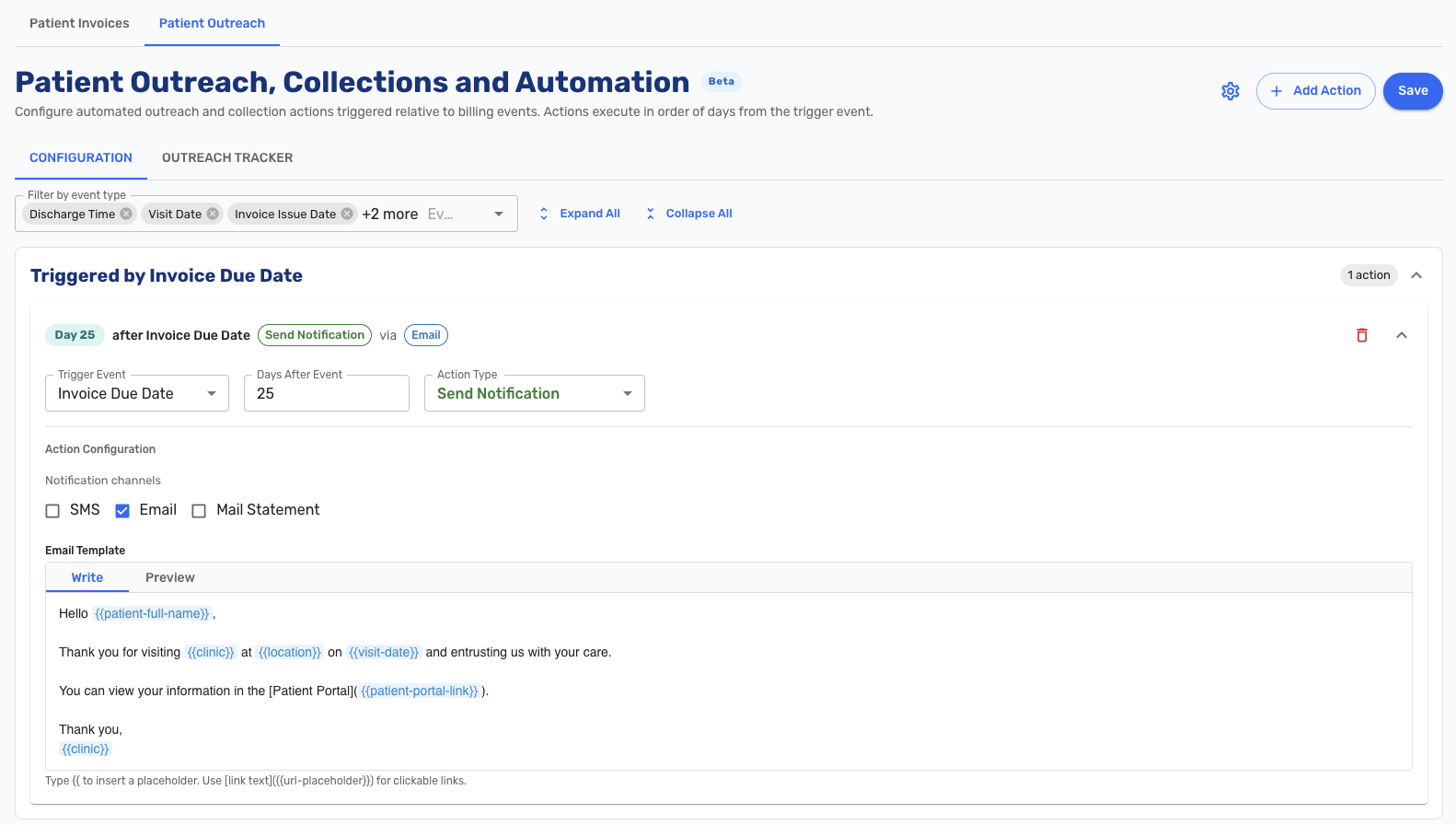Switch to the Patient Invoices tab
Image resolution: width=1456 pixels, height=825 pixels.
coord(79,23)
